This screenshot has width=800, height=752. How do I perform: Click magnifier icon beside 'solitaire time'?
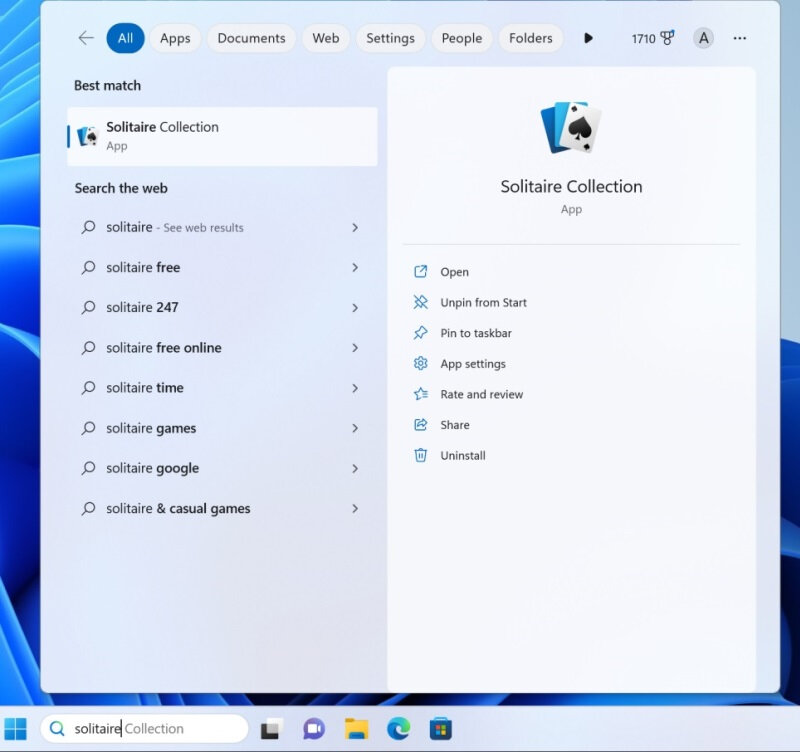click(88, 388)
